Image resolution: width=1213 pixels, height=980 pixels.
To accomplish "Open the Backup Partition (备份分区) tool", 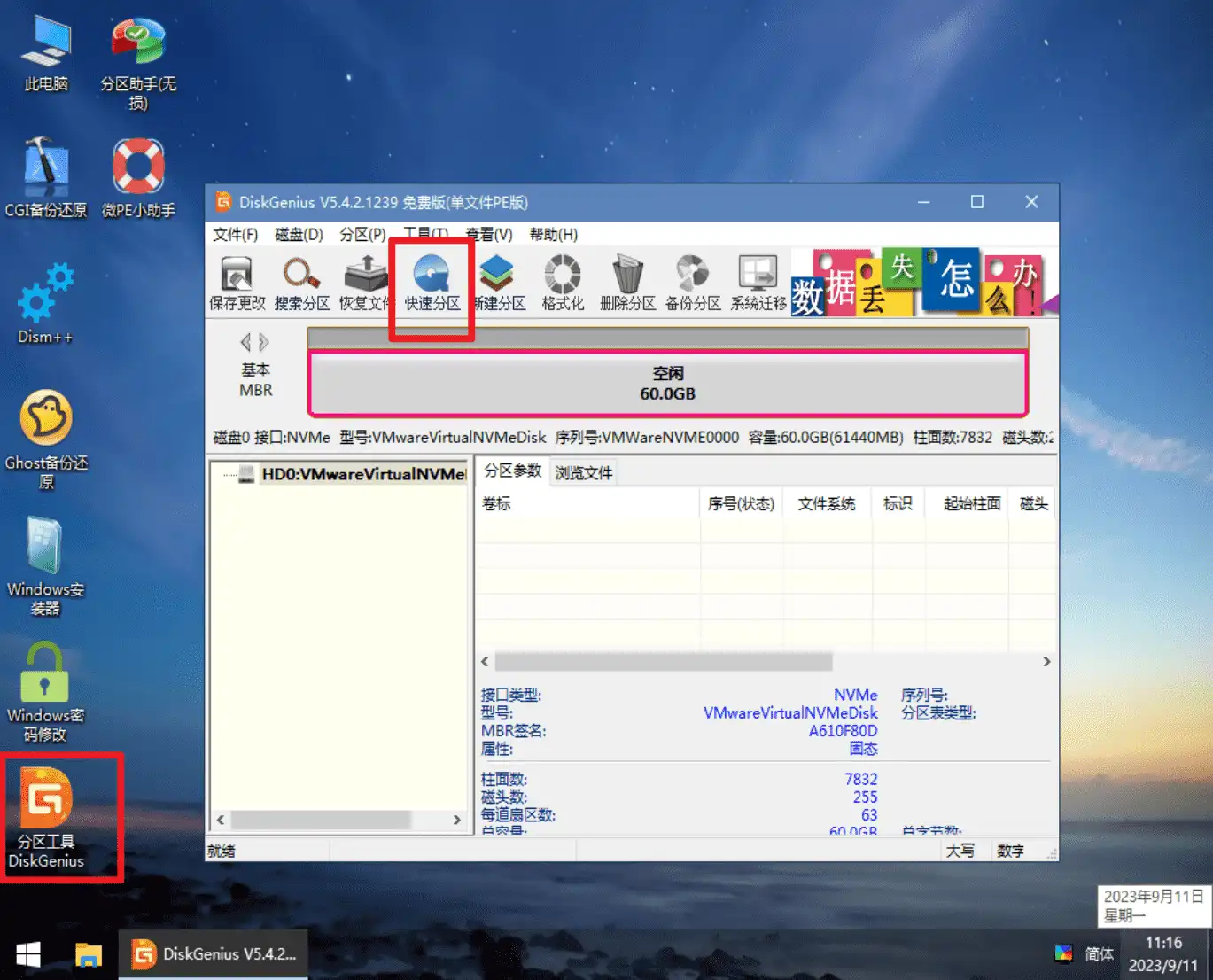I will [x=693, y=284].
